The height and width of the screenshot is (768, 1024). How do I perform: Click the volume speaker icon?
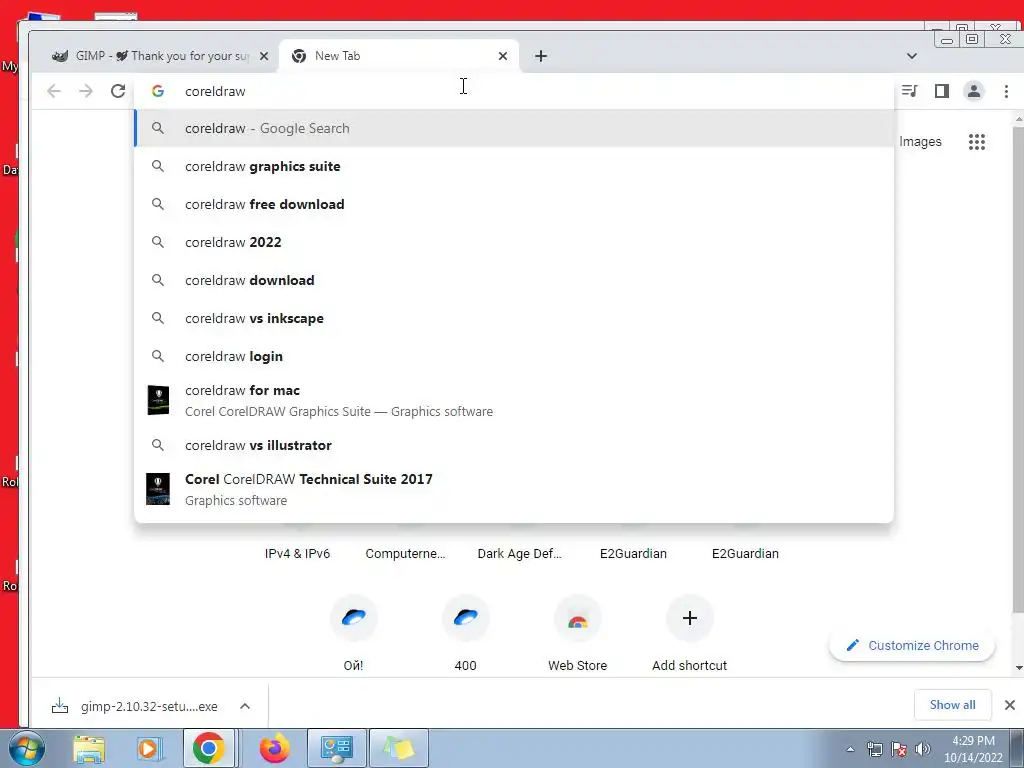pos(923,749)
